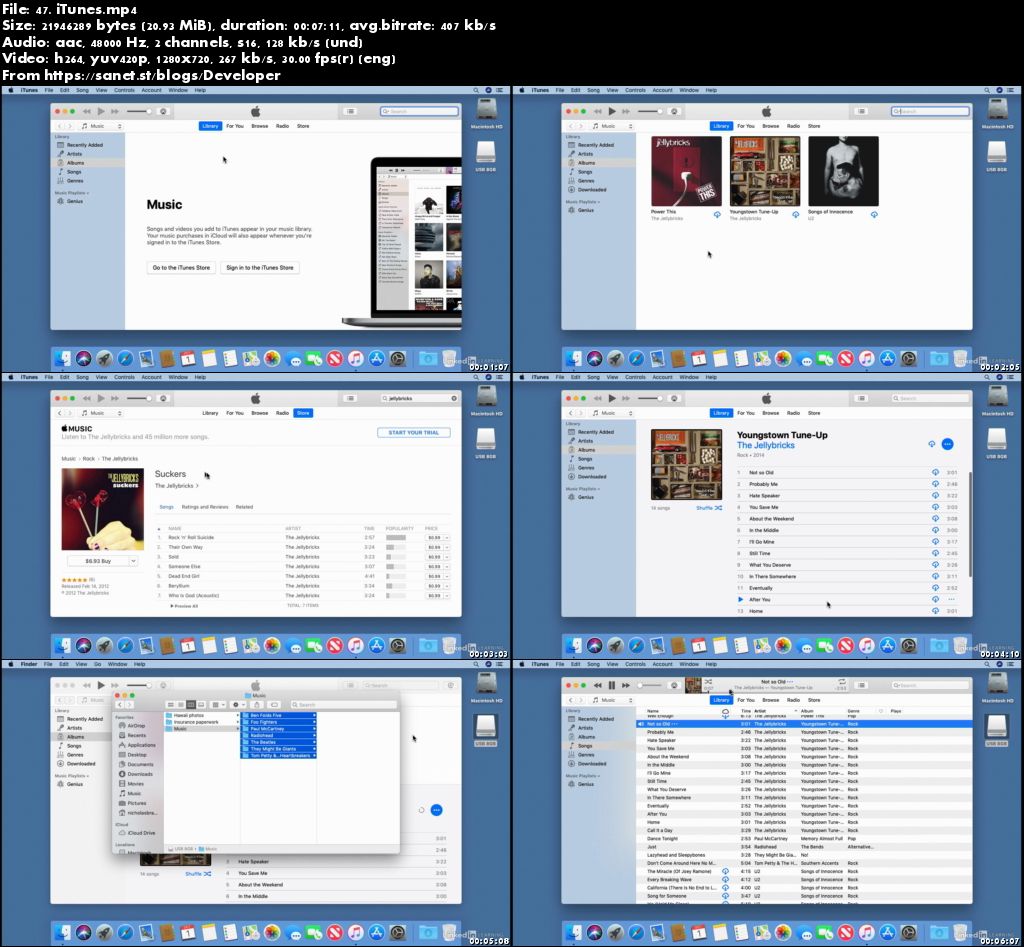In 06:07 frame, select the Dance Tonight song row
Viewport: 1024px width, 947px height.
tap(804, 839)
